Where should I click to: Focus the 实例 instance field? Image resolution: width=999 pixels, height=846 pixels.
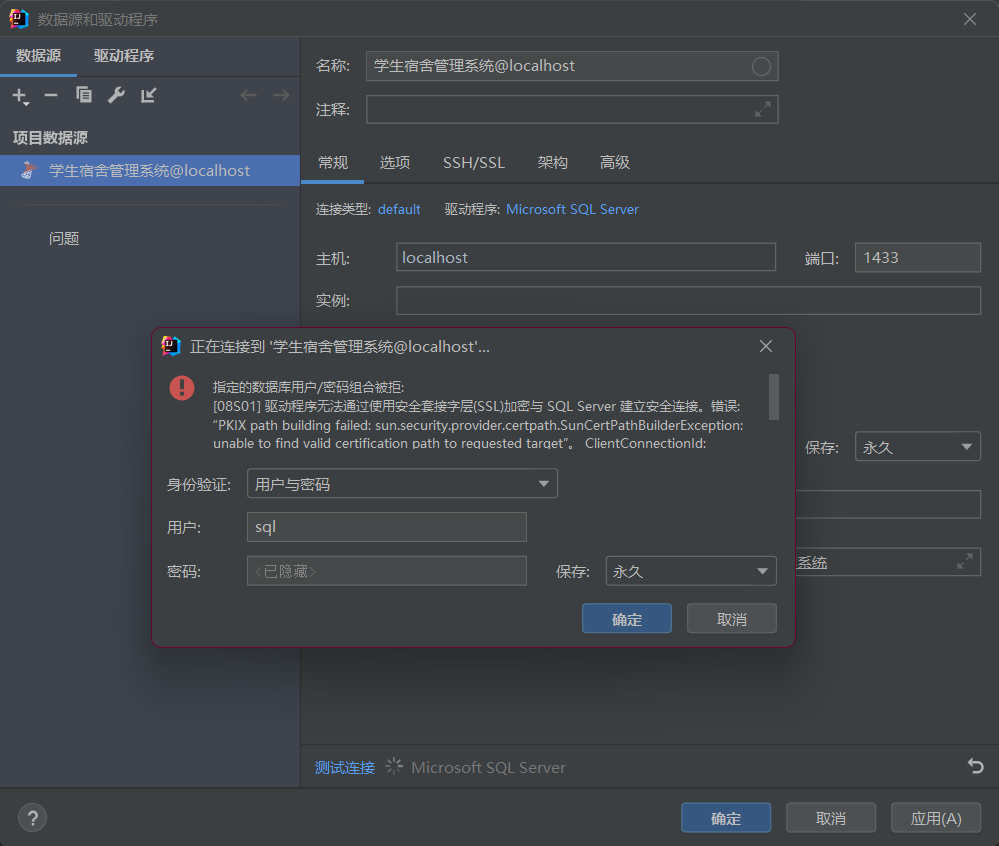click(688, 301)
